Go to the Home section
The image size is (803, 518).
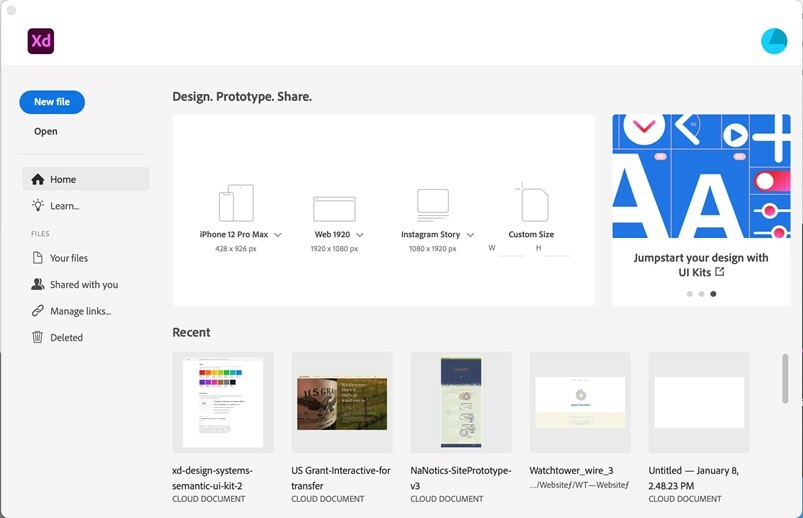click(x=86, y=179)
